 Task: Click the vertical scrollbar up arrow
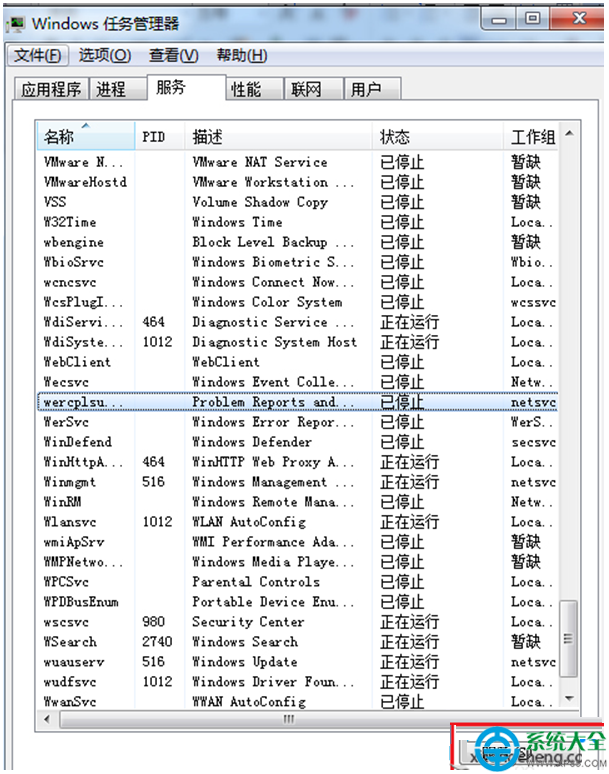569,133
